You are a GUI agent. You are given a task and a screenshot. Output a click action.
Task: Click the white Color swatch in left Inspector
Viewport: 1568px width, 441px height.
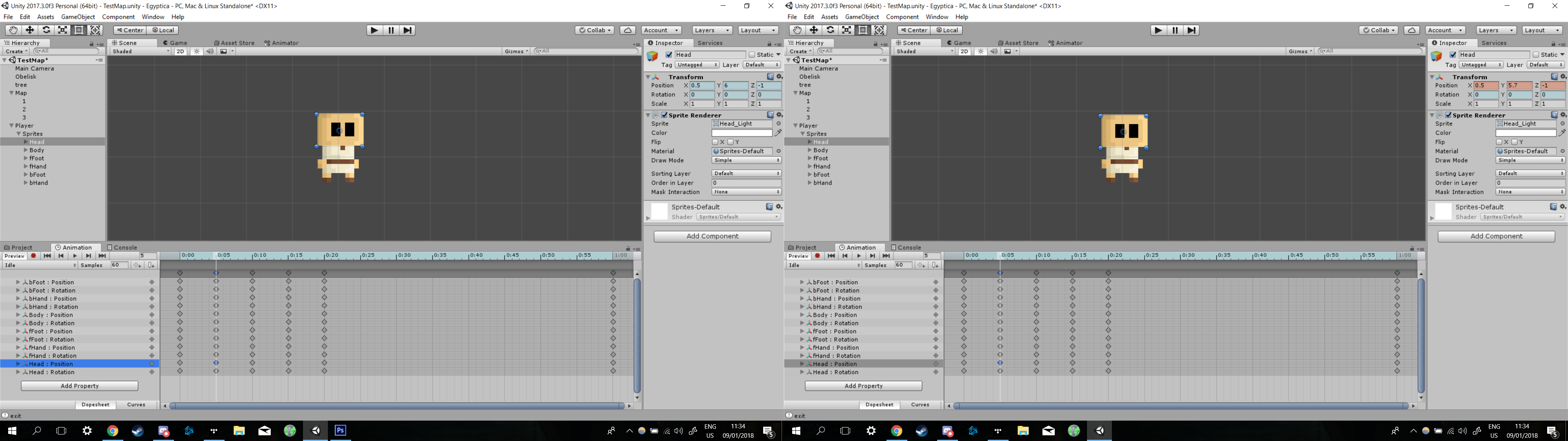coord(742,133)
